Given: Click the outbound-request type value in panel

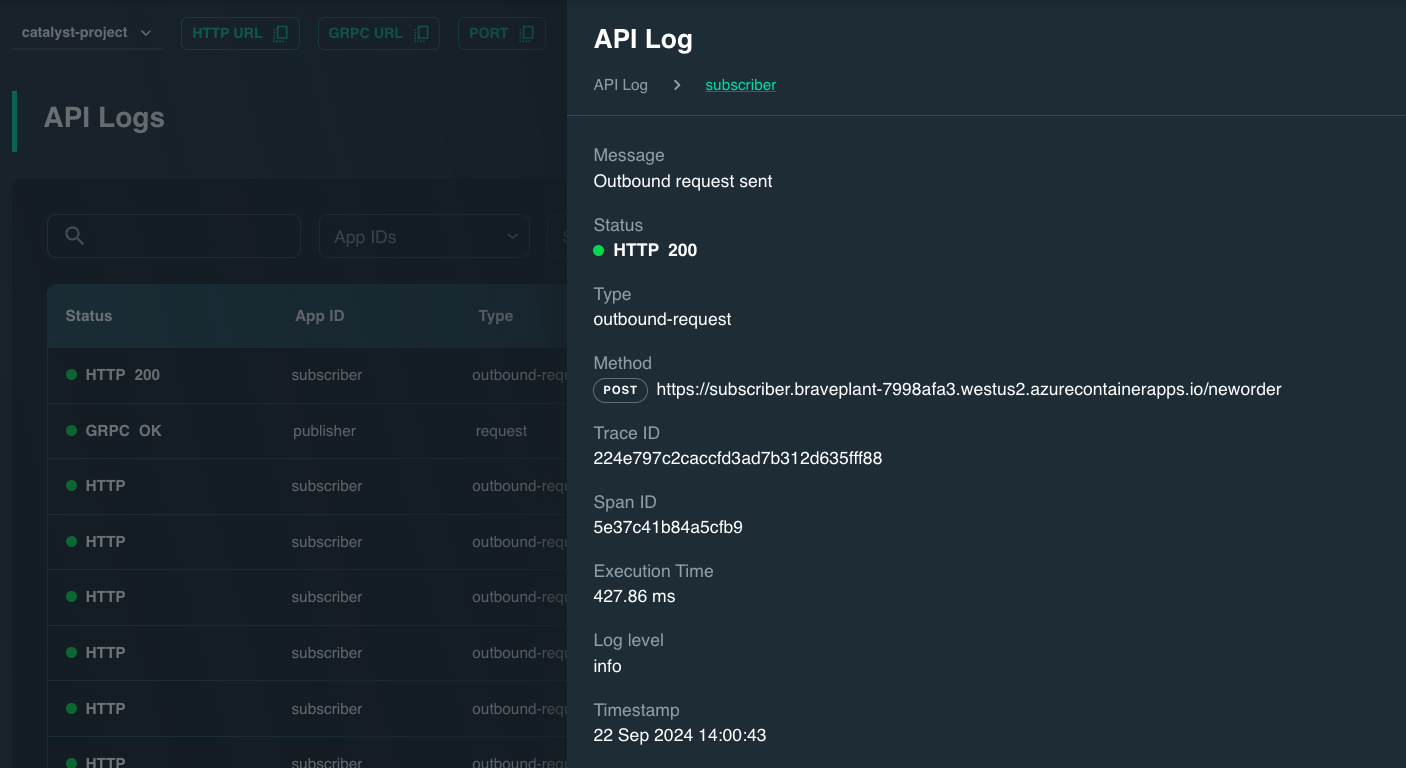Looking at the screenshot, I should tap(662, 320).
